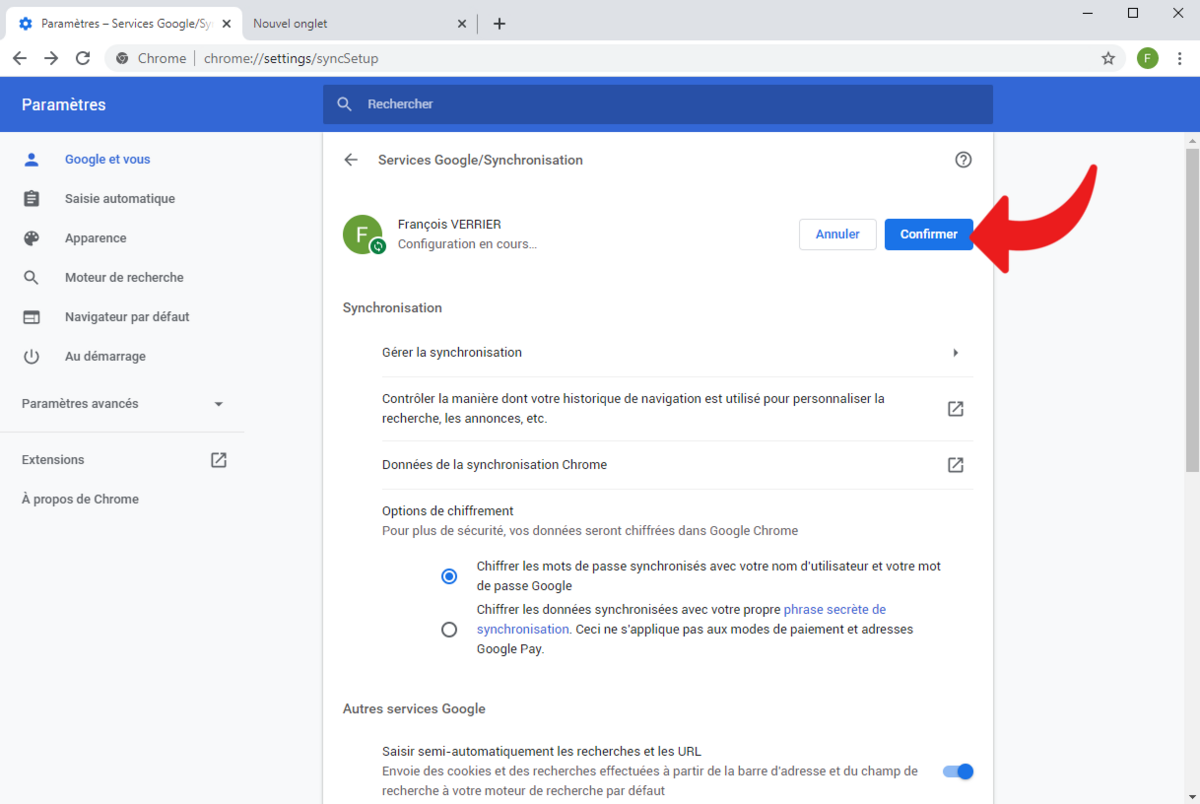Select encrypt passwords with Google account option
Image resolution: width=1200 pixels, height=804 pixels.
click(449, 576)
